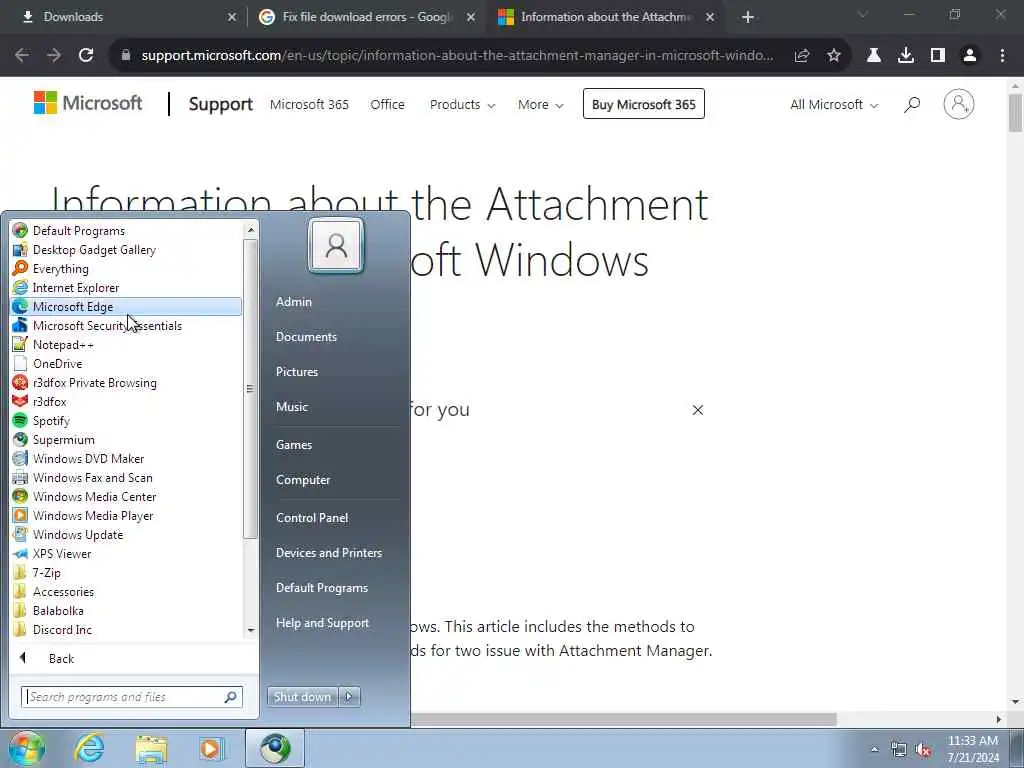1024x768 pixels.
Task: Open Documents from Start menu right pane
Action: coord(306,336)
